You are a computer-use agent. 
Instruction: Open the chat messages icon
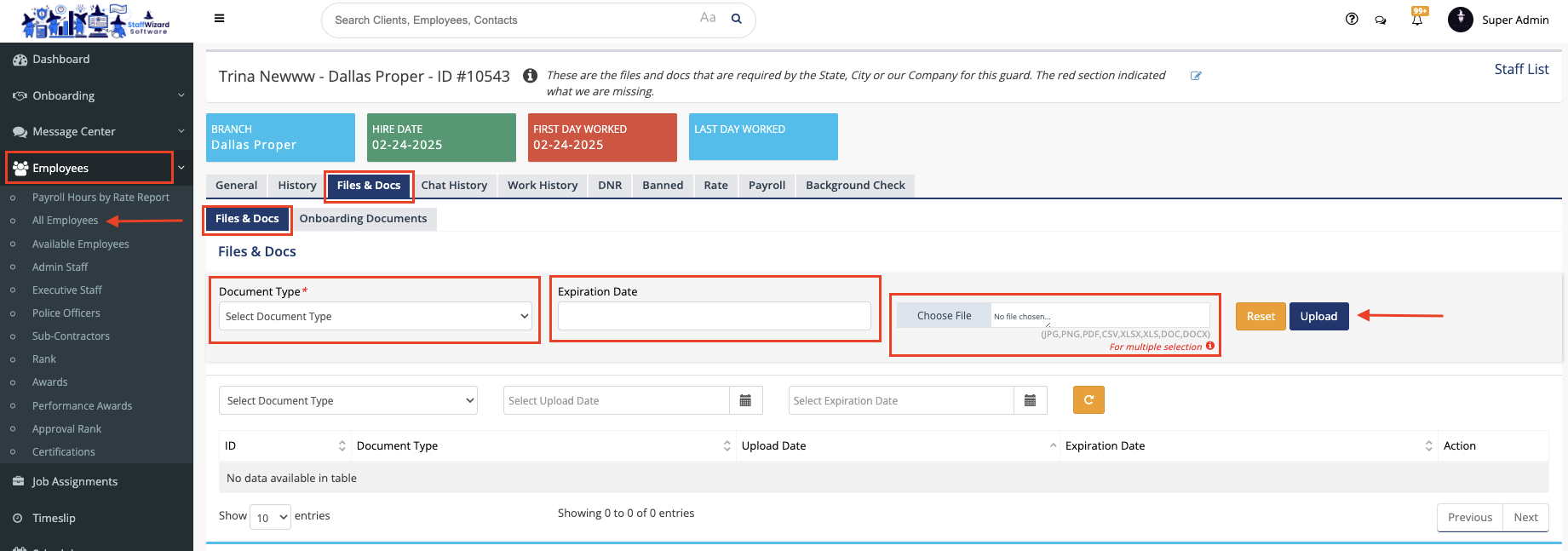(x=1381, y=20)
